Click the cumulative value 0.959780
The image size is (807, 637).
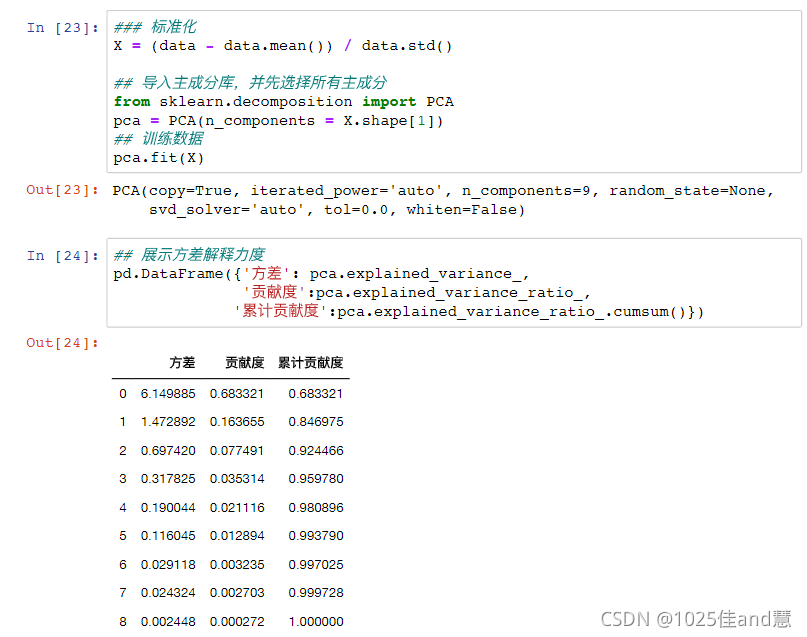coord(315,479)
